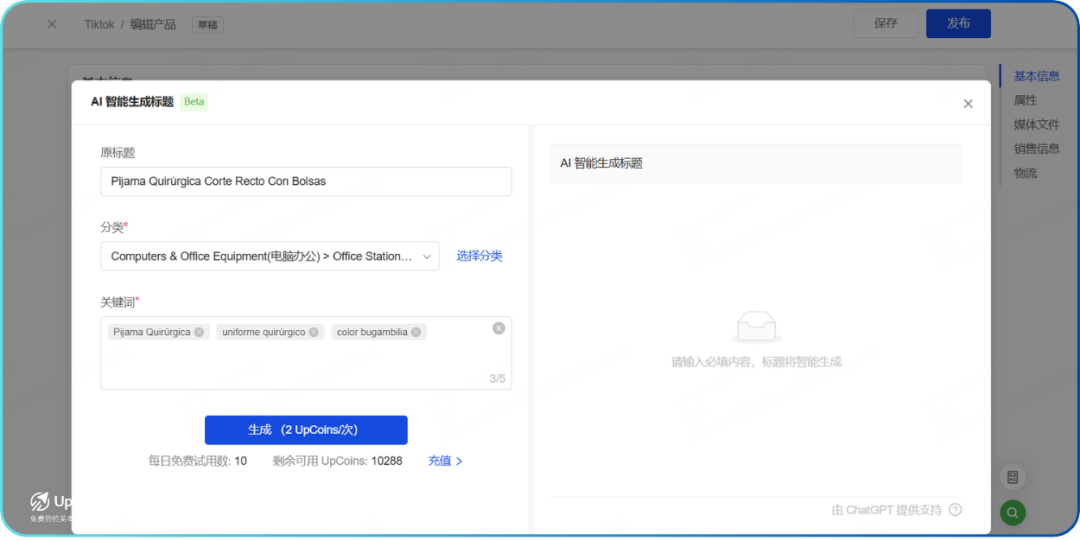Image resolution: width=1080 pixels, height=540 pixels.
Task: Open the calculator icon on right edge
Action: pos(1012,478)
